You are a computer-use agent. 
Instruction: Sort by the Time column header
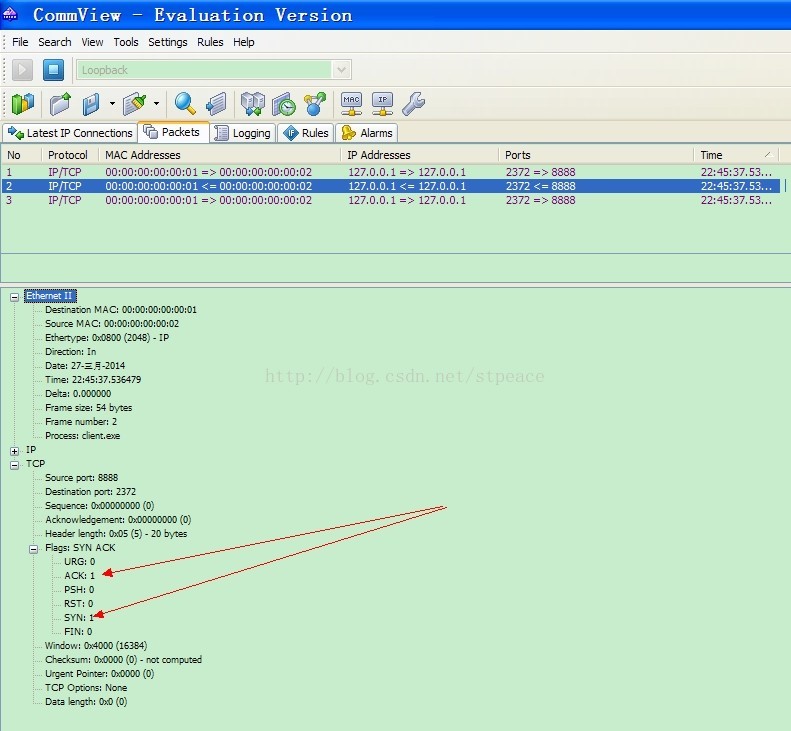pyautogui.click(x=737, y=155)
